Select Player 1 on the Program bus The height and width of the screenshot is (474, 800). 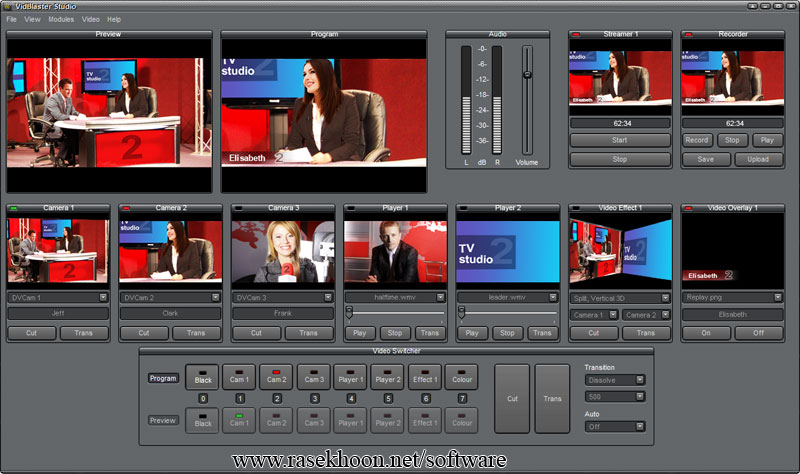(x=351, y=377)
